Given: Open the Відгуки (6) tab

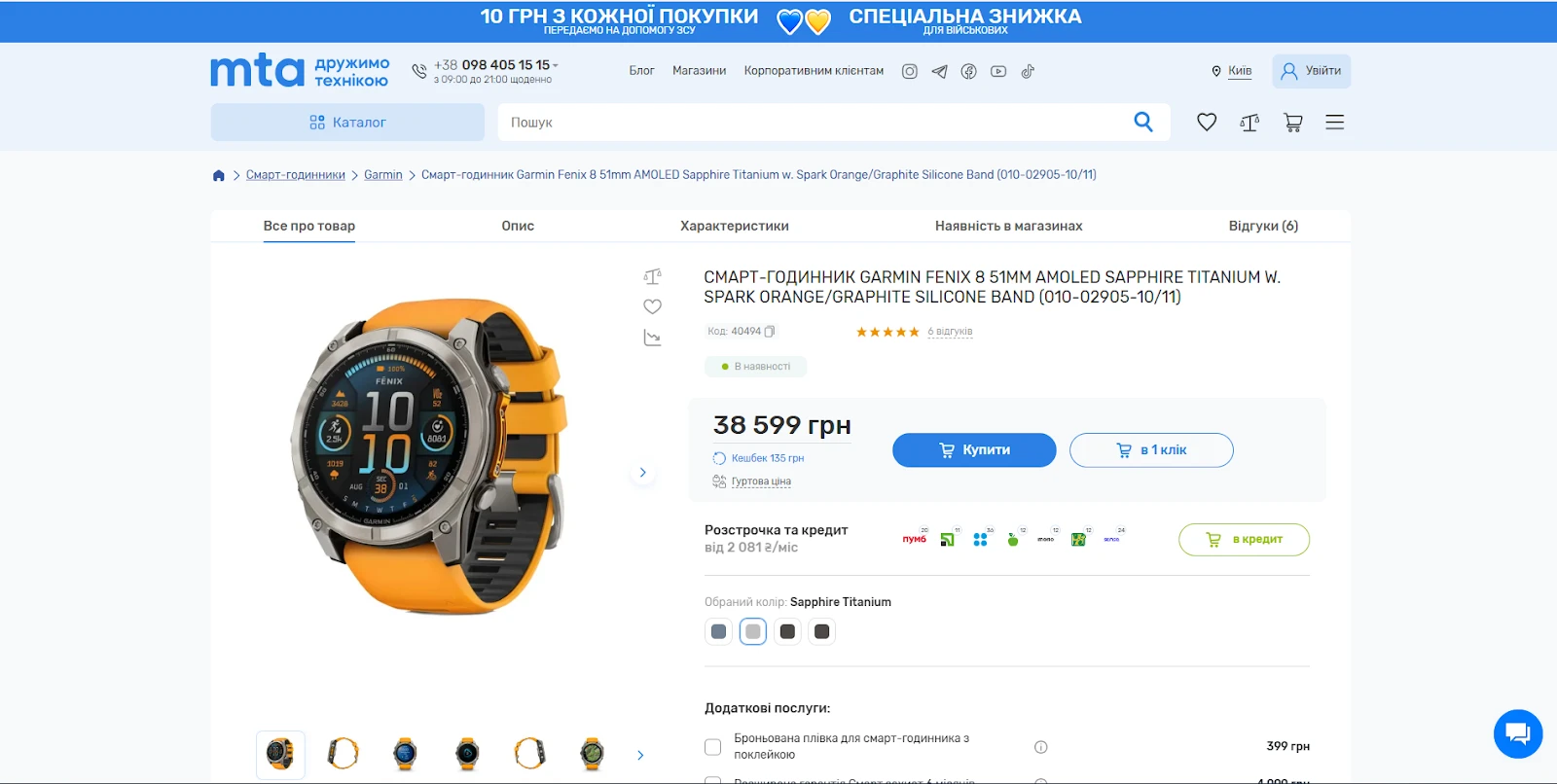Looking at the screenshot, I should coord(1263,226).
